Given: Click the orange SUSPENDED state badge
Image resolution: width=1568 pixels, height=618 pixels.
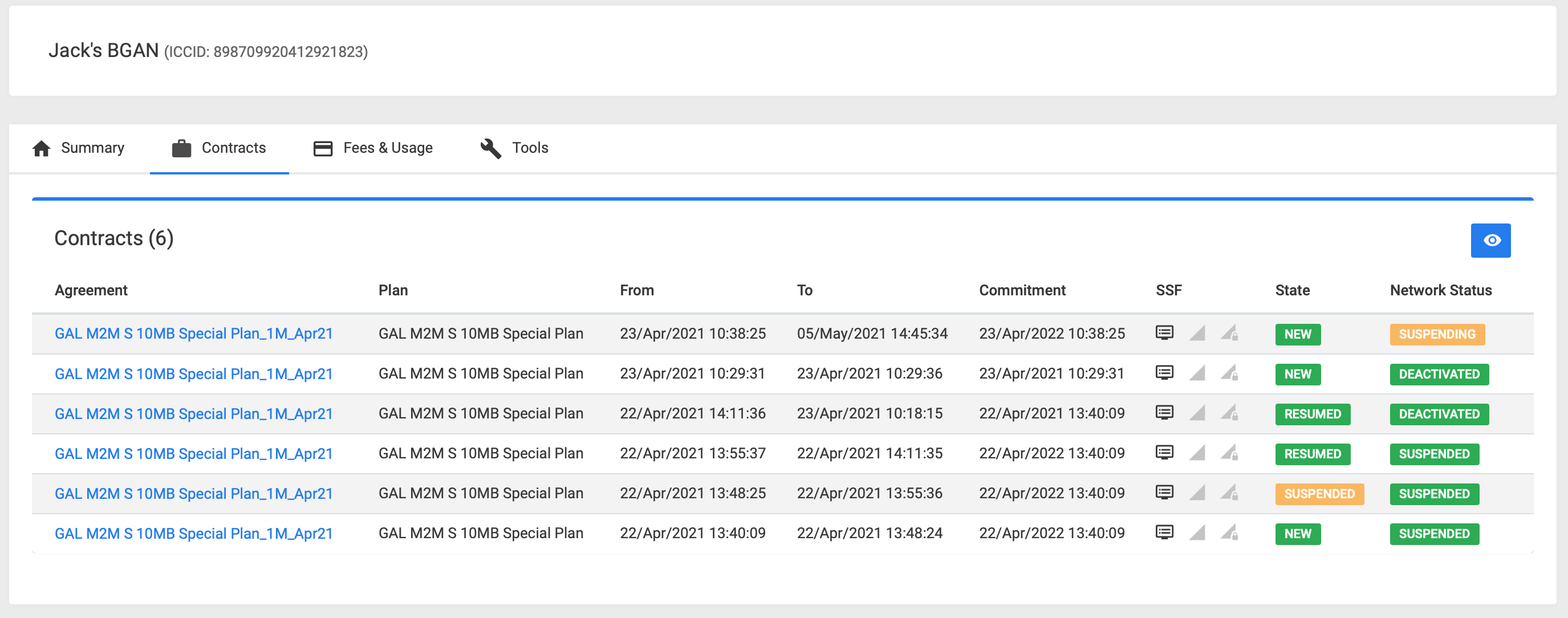Looking at the screenshot, I should pos(1319,494).
